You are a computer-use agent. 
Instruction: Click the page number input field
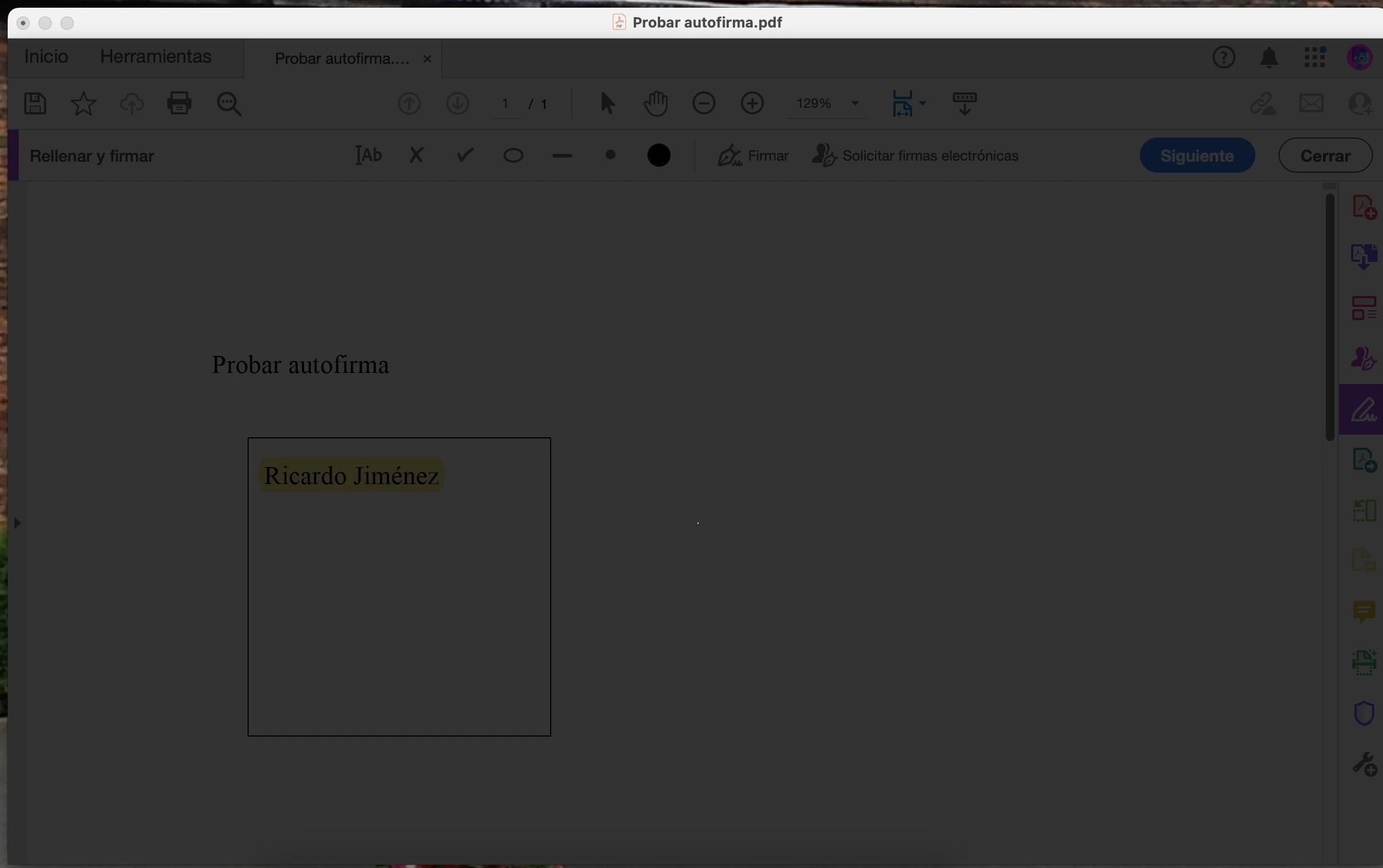tap(506, 104)
